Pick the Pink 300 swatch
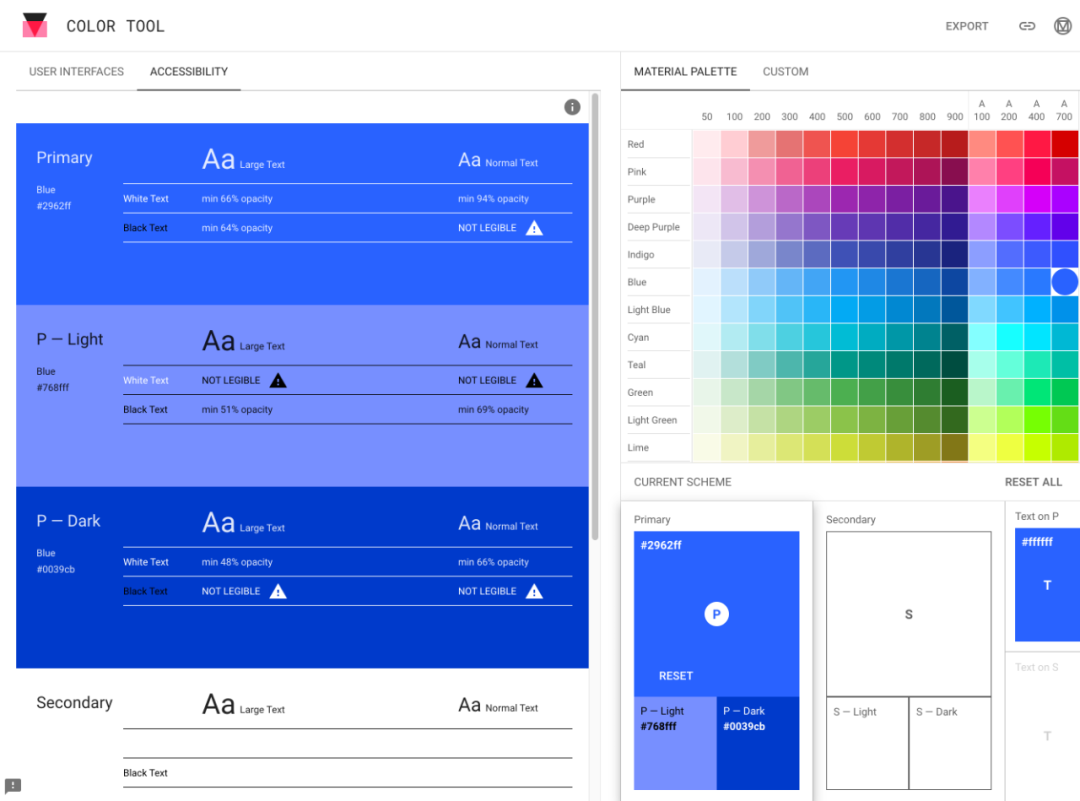Image resolution: width=1080 pixels, height=801 pixels. click(x=789, y=171)
